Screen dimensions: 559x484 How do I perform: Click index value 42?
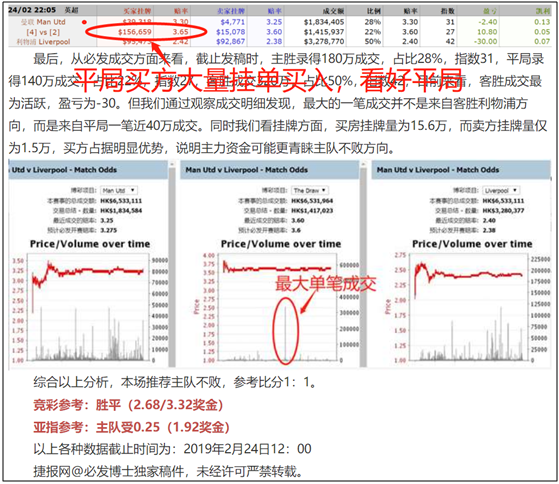click(x=451, y=42)
